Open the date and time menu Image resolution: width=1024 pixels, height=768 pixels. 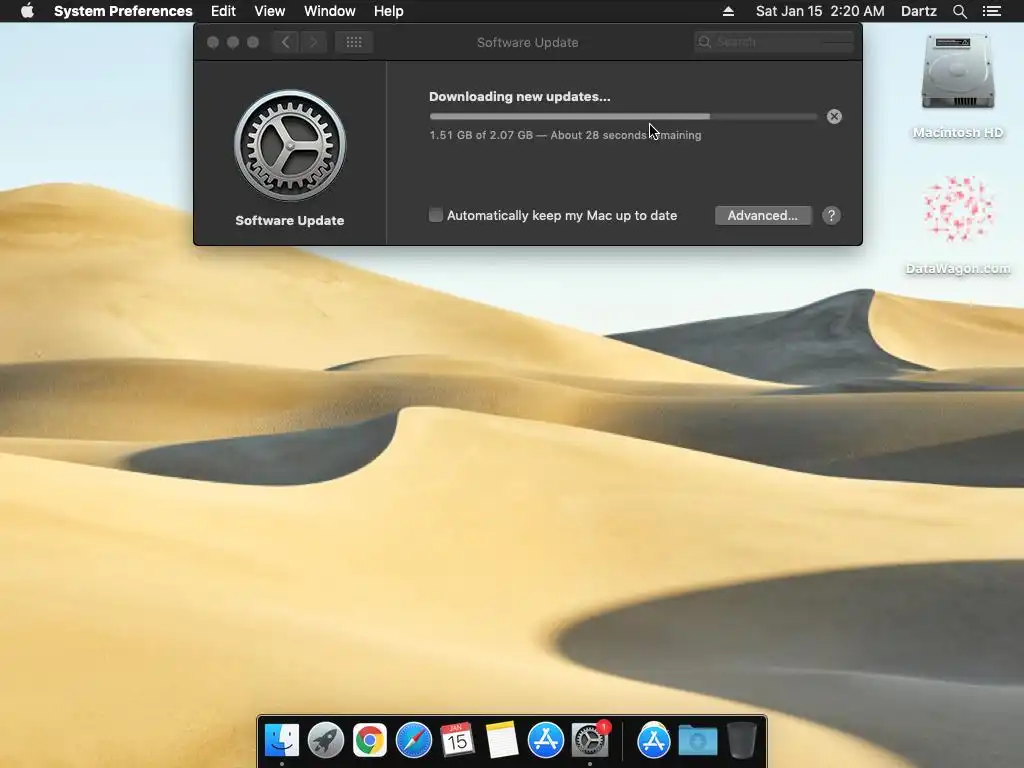pyautogui.click(x=820, y=11)
